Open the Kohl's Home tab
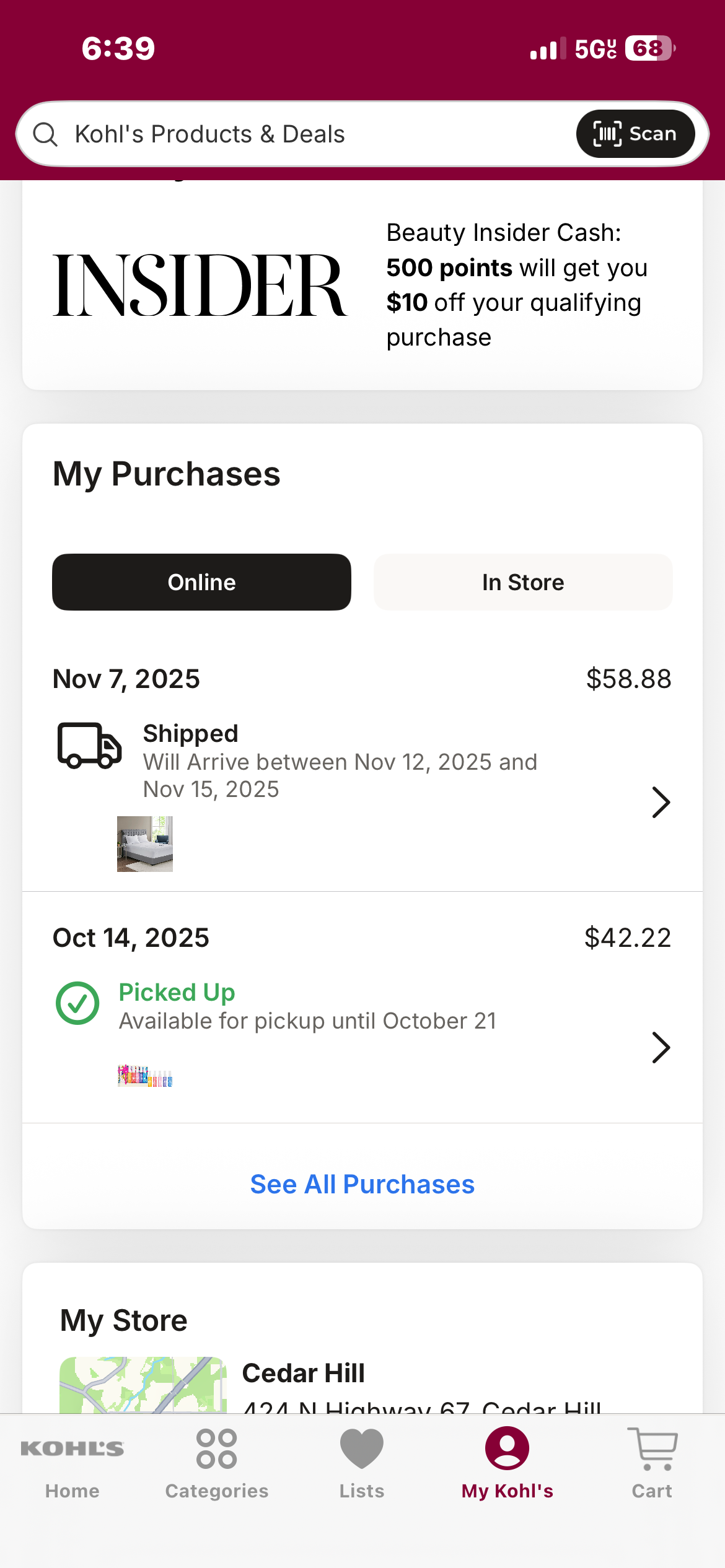Viewport: 725px width, 1568px height. (72, 1464)
